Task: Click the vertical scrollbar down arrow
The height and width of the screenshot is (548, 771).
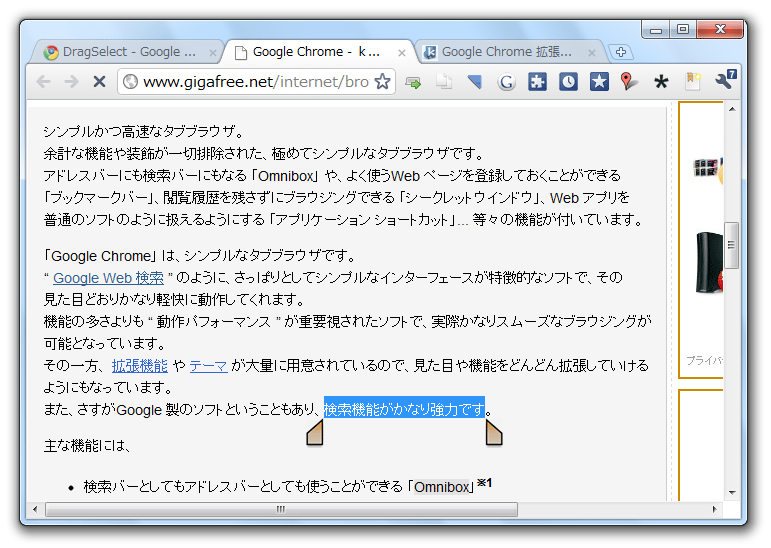Action: [x=732, y=492]
